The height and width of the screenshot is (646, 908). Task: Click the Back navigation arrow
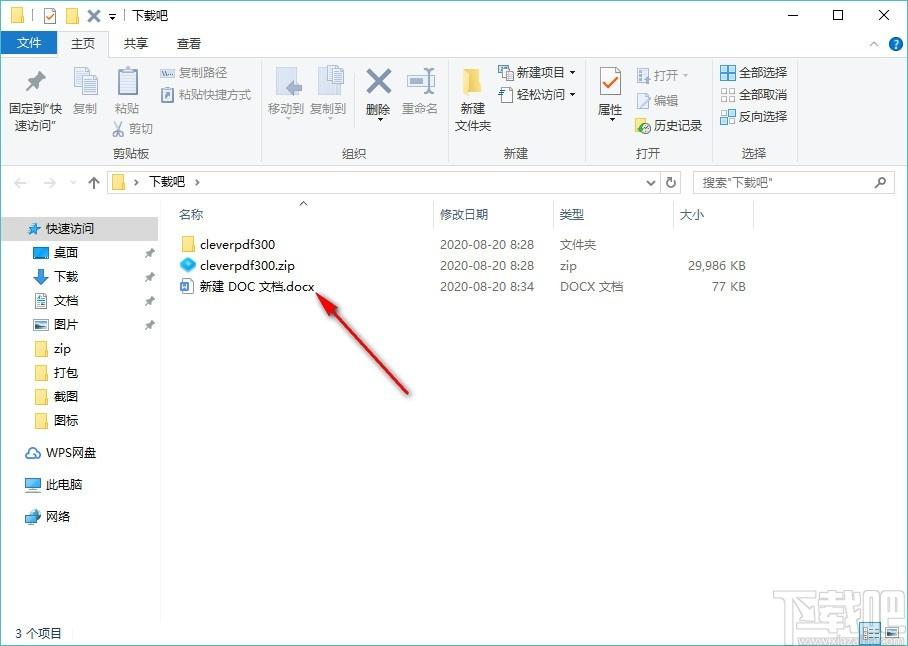(x=20, y=183)
